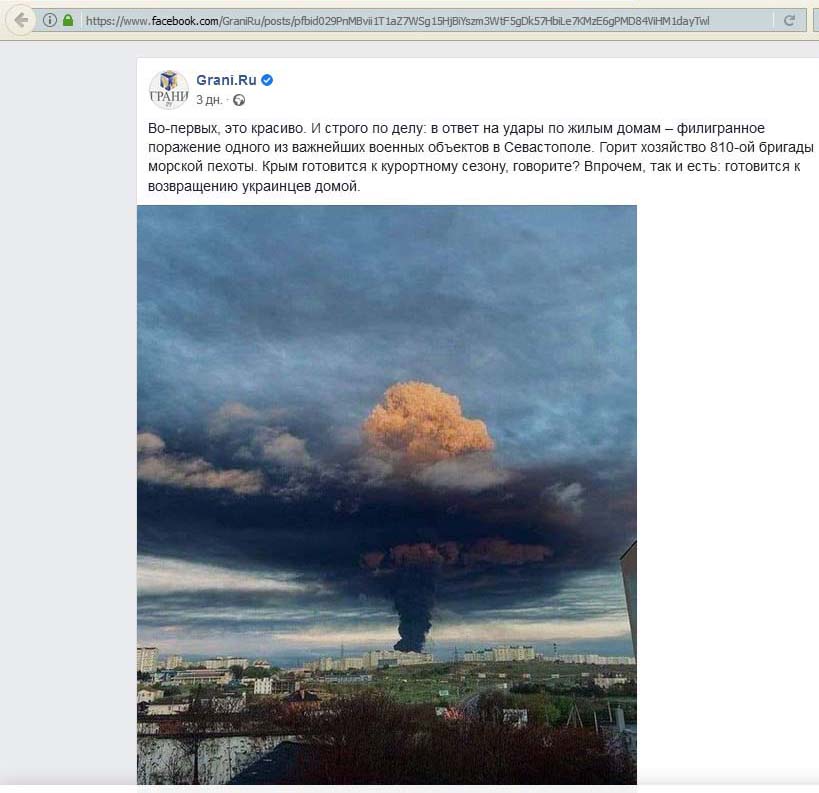The image size is (819, 793).
Task: Focus the Facebook URL address bar
Action: click(426, 21)
